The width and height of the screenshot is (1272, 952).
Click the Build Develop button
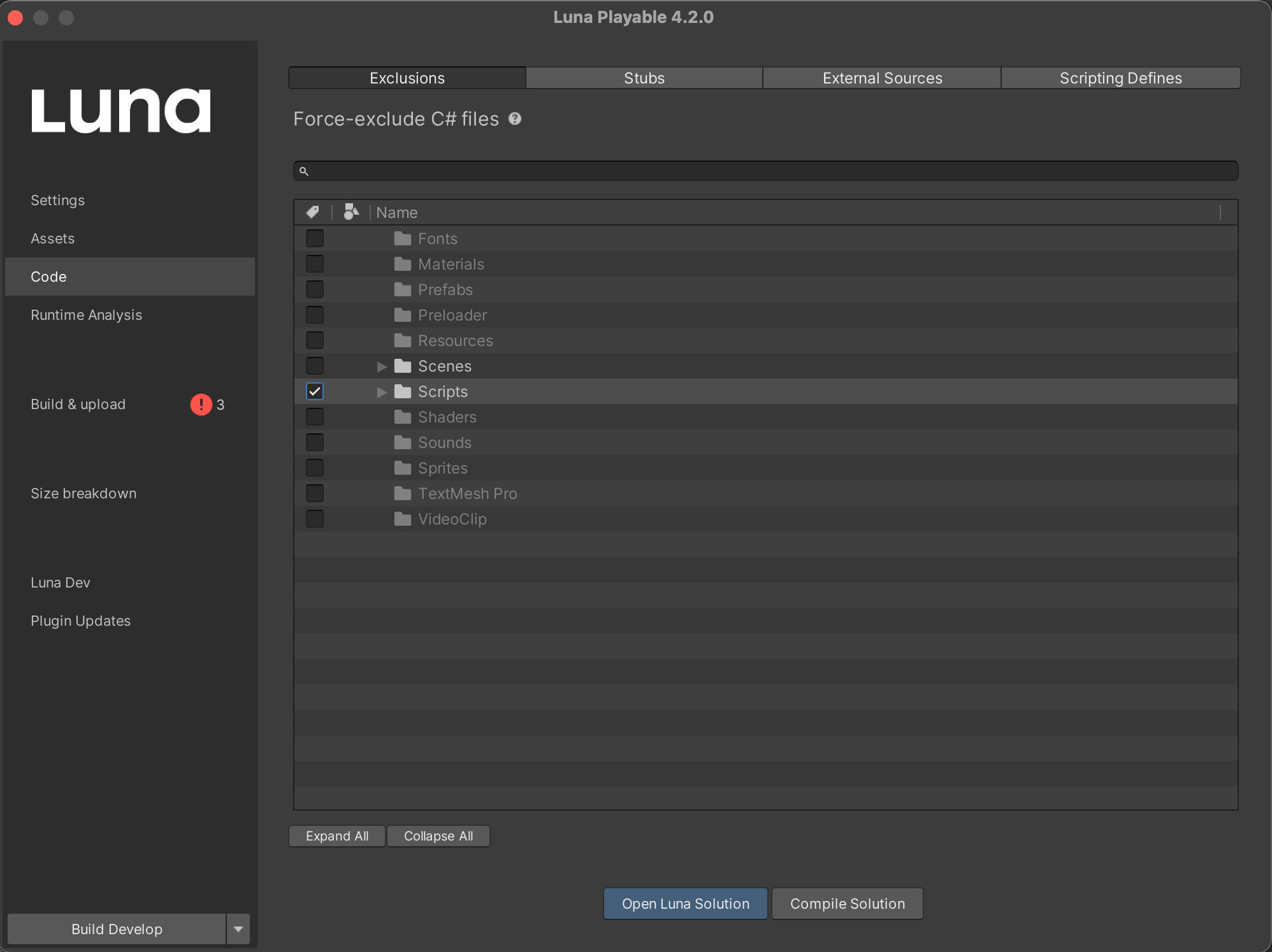coord(117,929)
